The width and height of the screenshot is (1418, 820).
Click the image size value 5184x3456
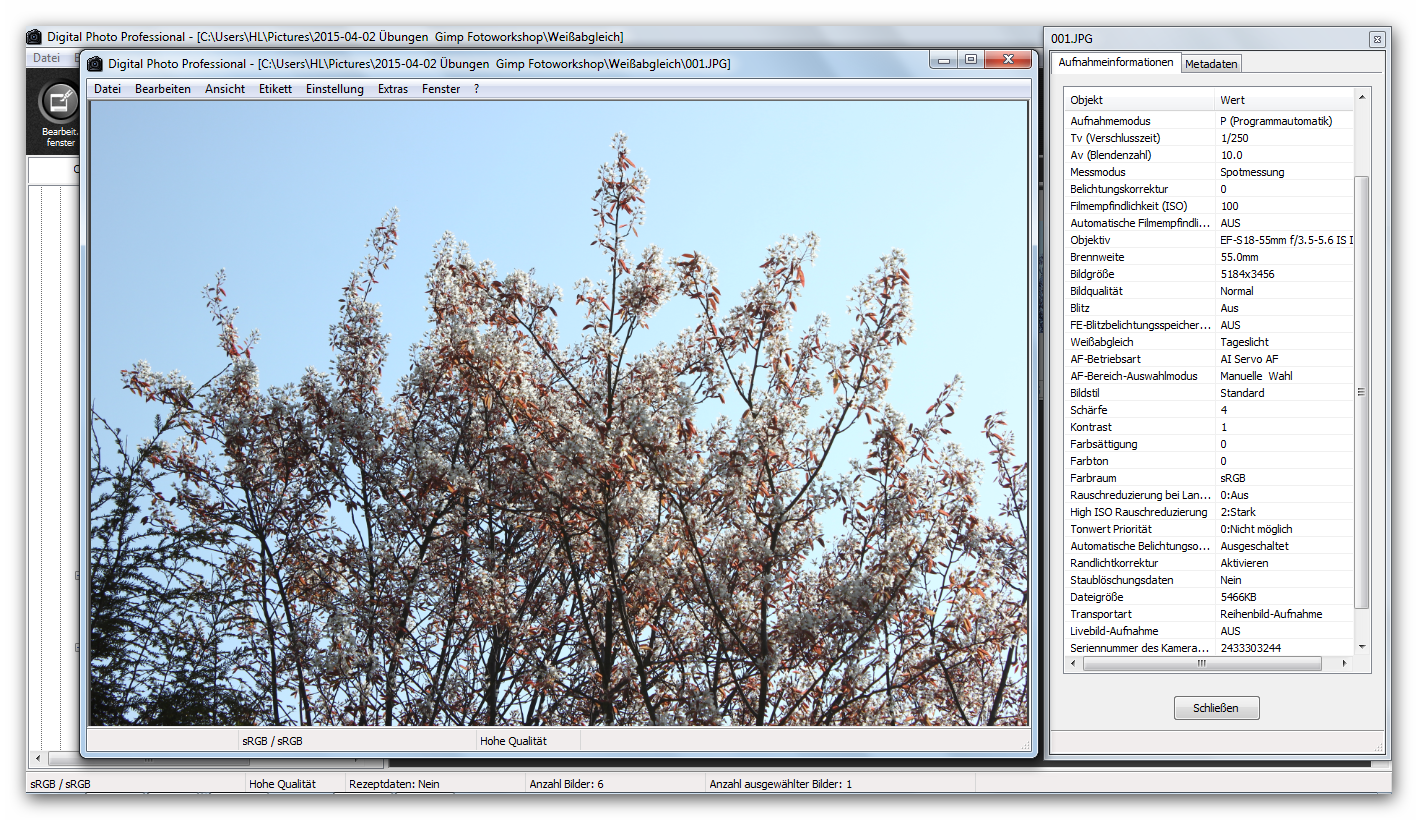click(x=1247, y=274)
